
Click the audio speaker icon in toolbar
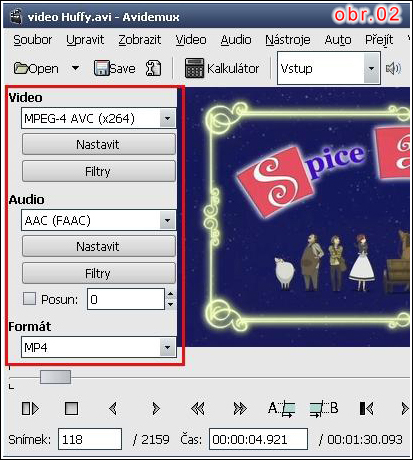[393, 69]
